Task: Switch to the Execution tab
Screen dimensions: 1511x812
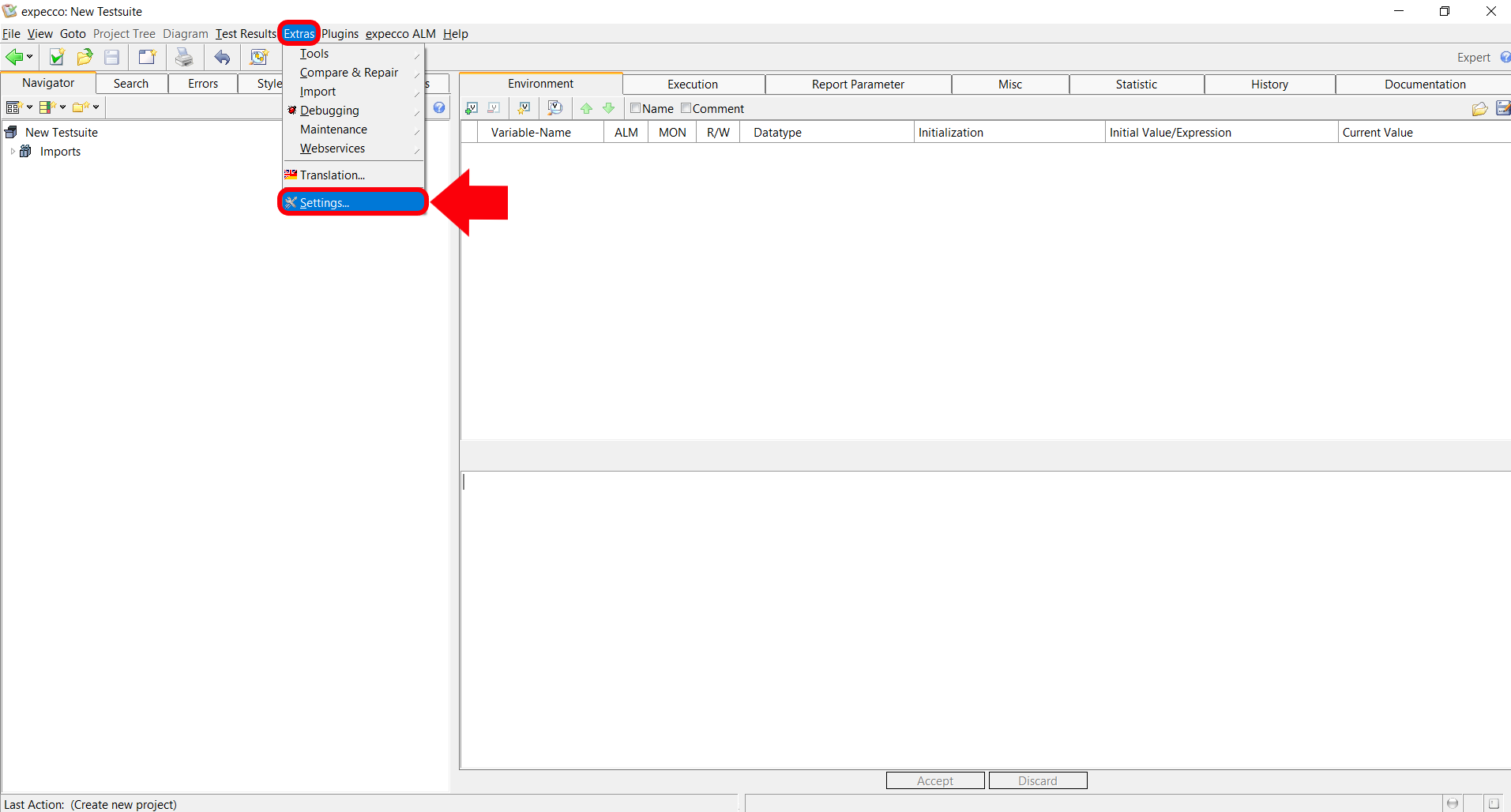Action: pos(693,85)
